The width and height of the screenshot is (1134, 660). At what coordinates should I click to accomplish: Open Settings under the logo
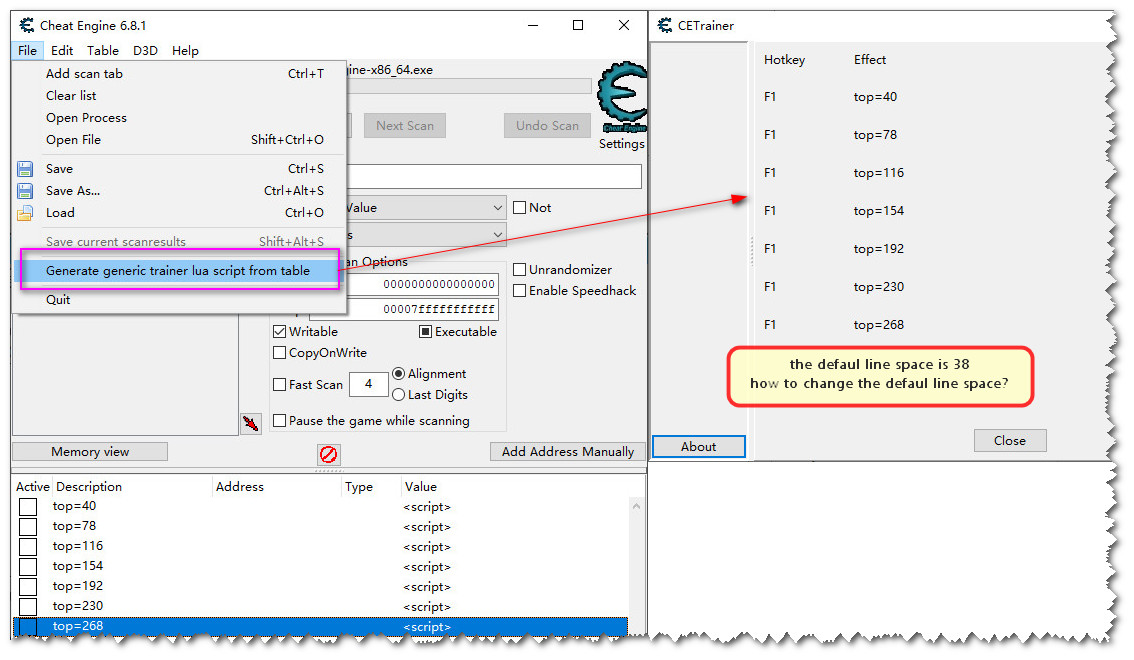(621, 144)
